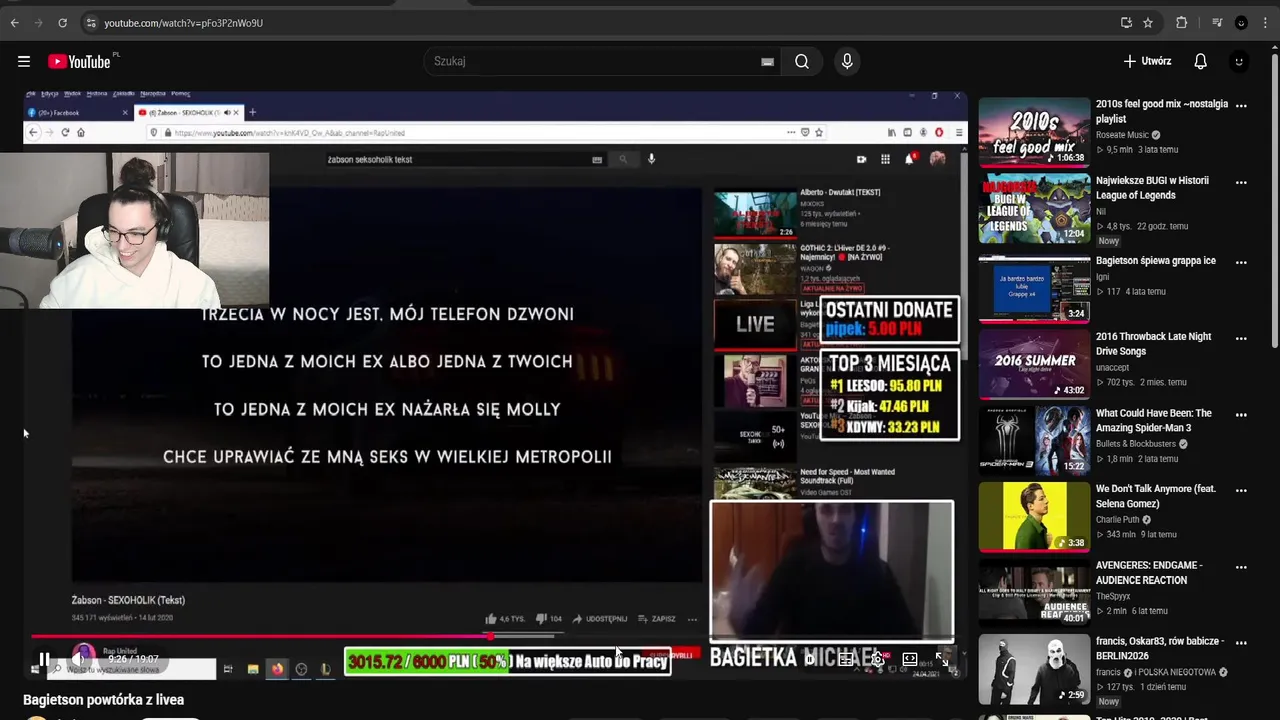
Task: Visit Charlie Puth channel name
Action: click(1118, 520)
